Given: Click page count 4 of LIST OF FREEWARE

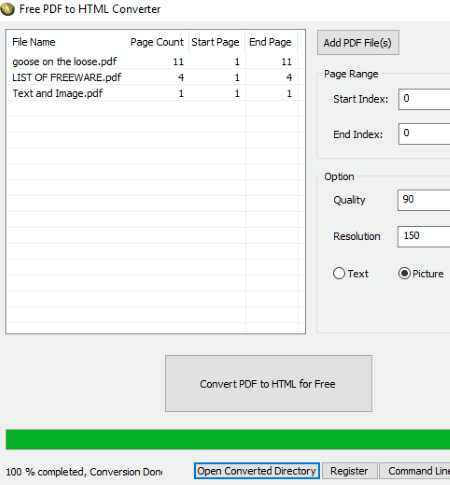Looking at the screenshot, I should pyautogui.click(x=181, y=77).
